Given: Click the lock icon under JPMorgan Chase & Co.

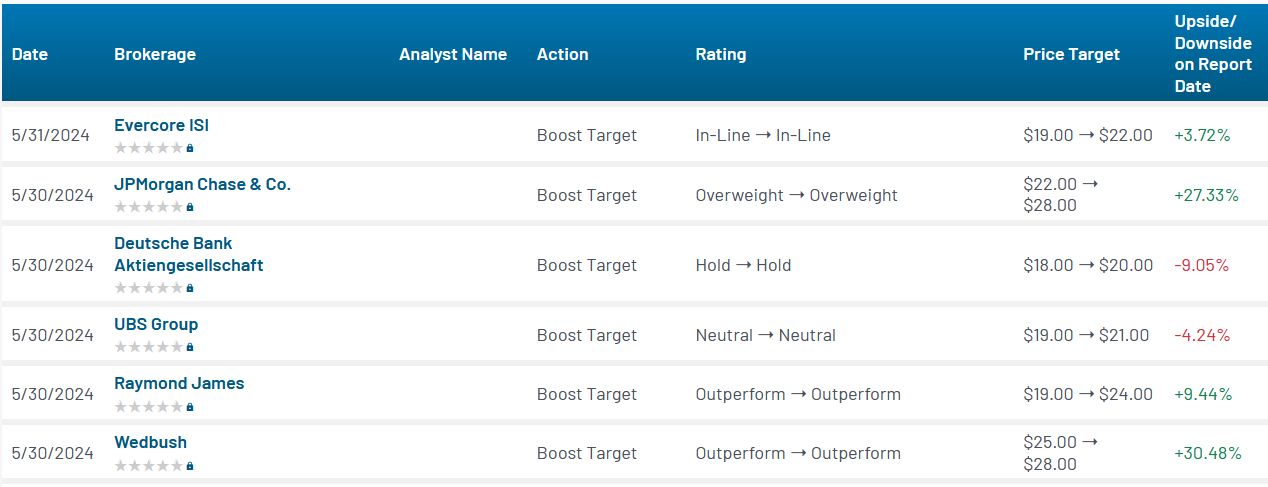Looking at the screenshot, I should tap(190, 207).
